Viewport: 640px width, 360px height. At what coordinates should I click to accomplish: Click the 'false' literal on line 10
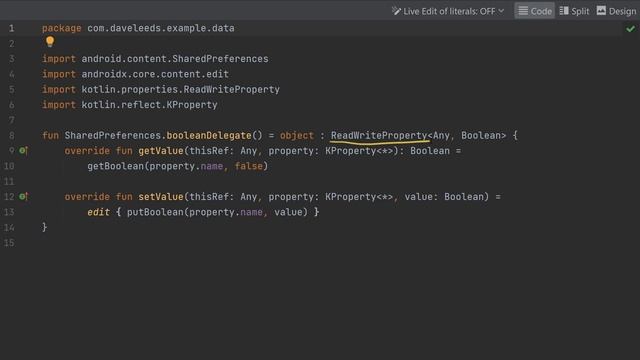click(x=249, y=166)
